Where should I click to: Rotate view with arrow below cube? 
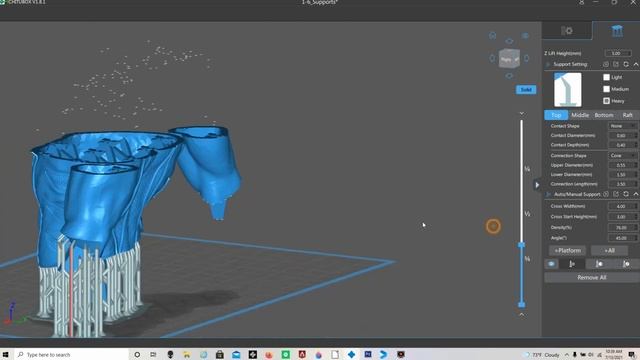tap(509, 76)
